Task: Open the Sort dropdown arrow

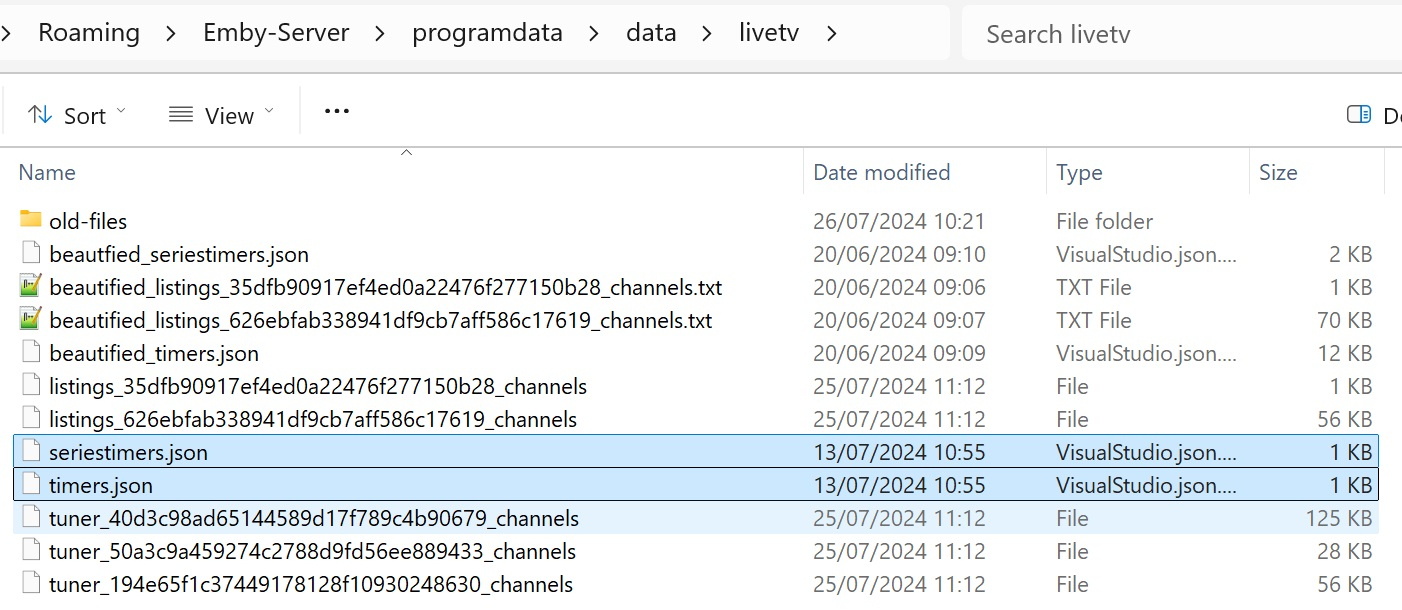Action: [x=122, y=112]
